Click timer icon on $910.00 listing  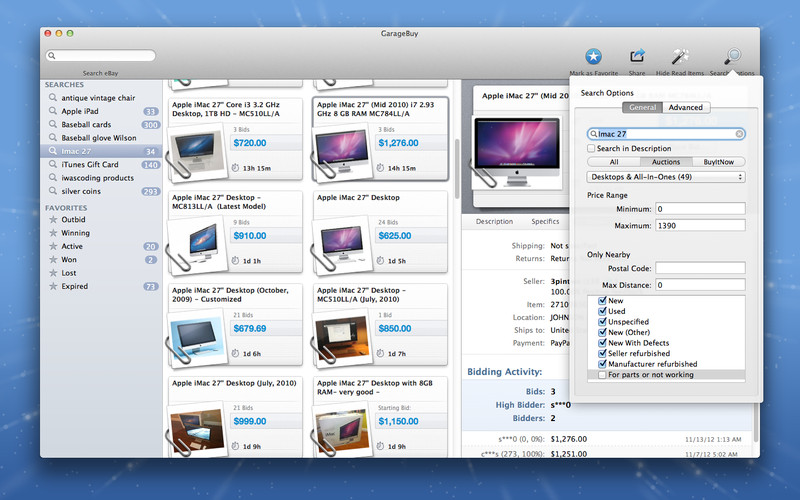click(235, 261)
